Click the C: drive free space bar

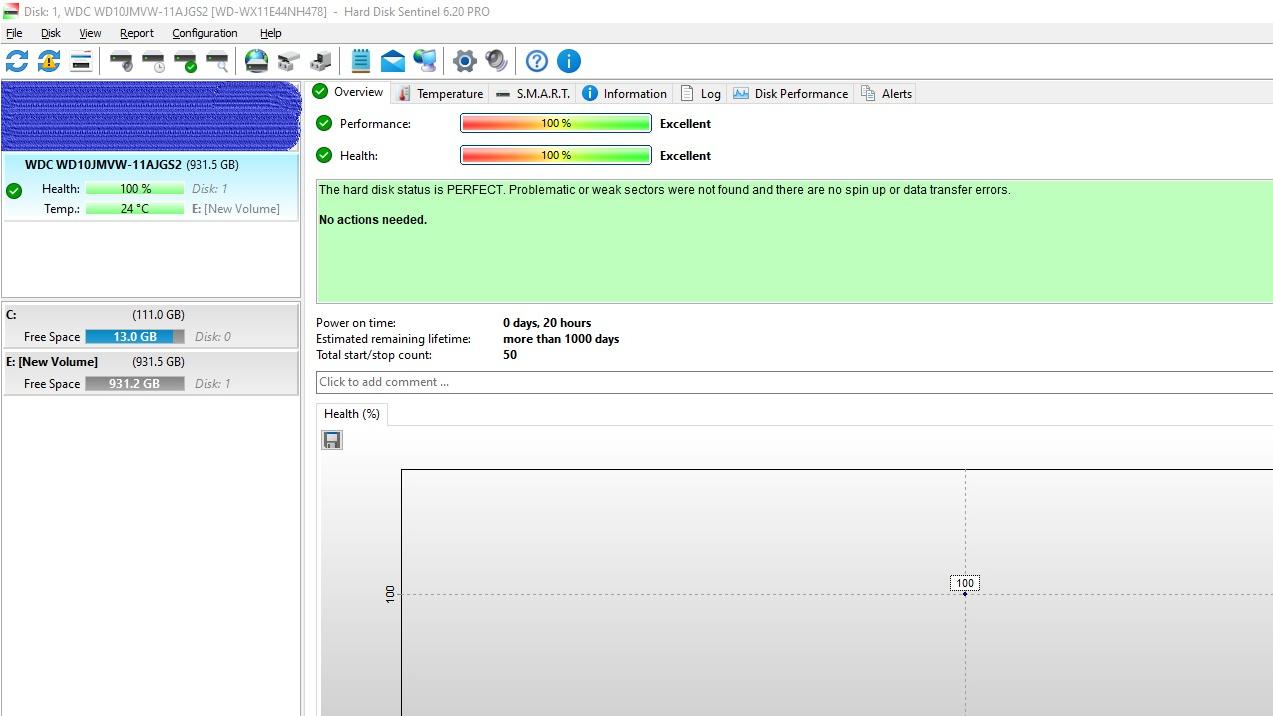pyautogui.click(x=135, y=337)
